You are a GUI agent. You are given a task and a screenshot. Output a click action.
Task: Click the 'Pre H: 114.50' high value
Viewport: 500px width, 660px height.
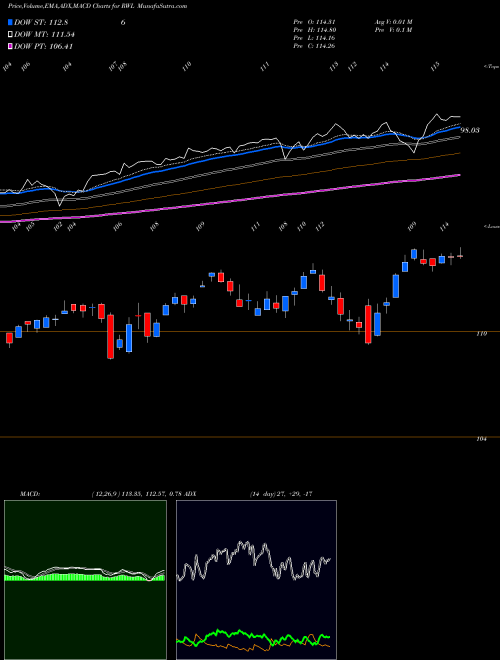point(314,30)
